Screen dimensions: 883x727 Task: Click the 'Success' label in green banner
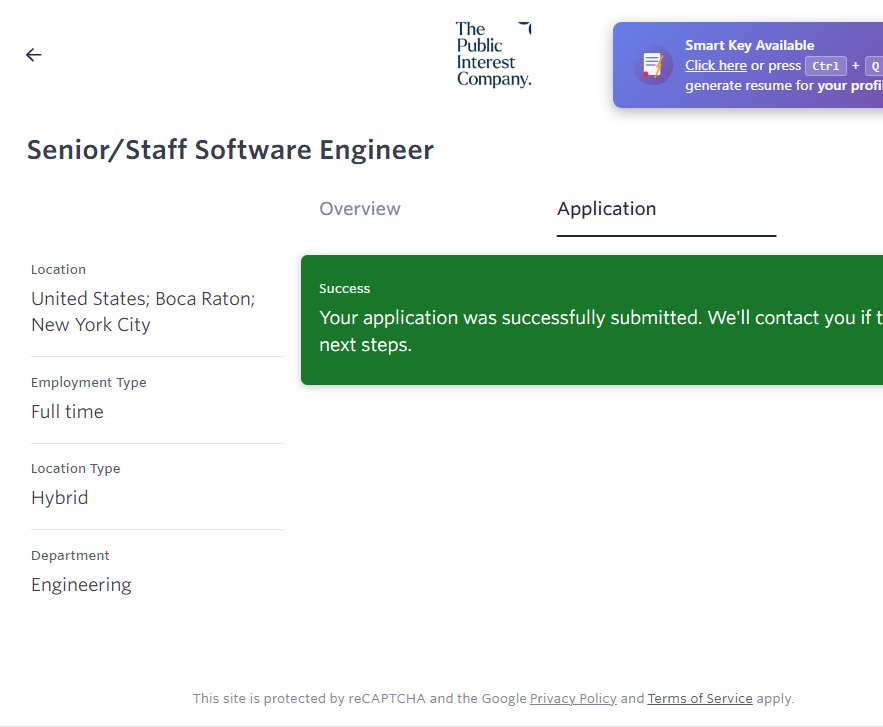[x=345, y=289]
